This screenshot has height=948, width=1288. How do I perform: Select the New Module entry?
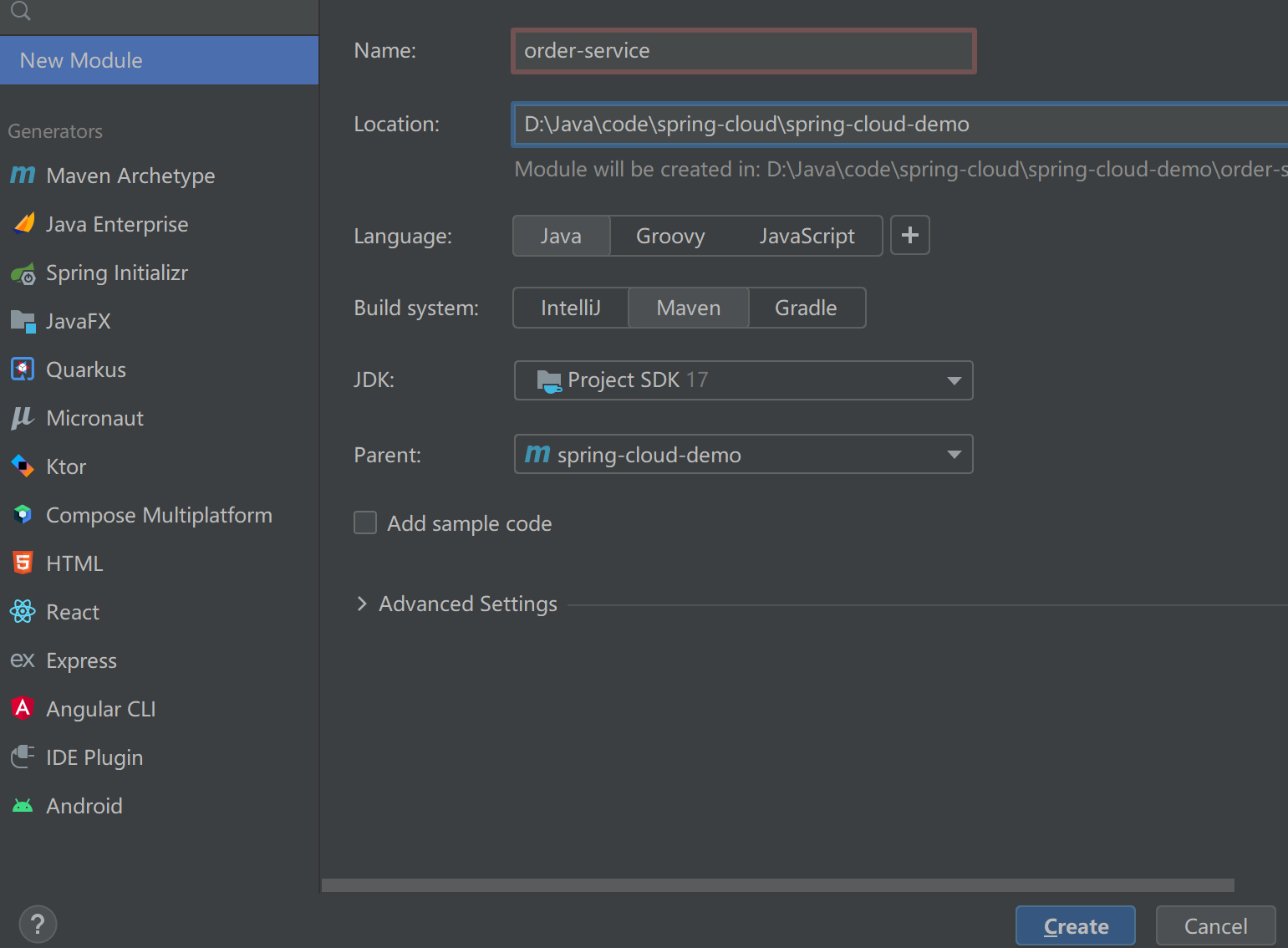point(159,60)
